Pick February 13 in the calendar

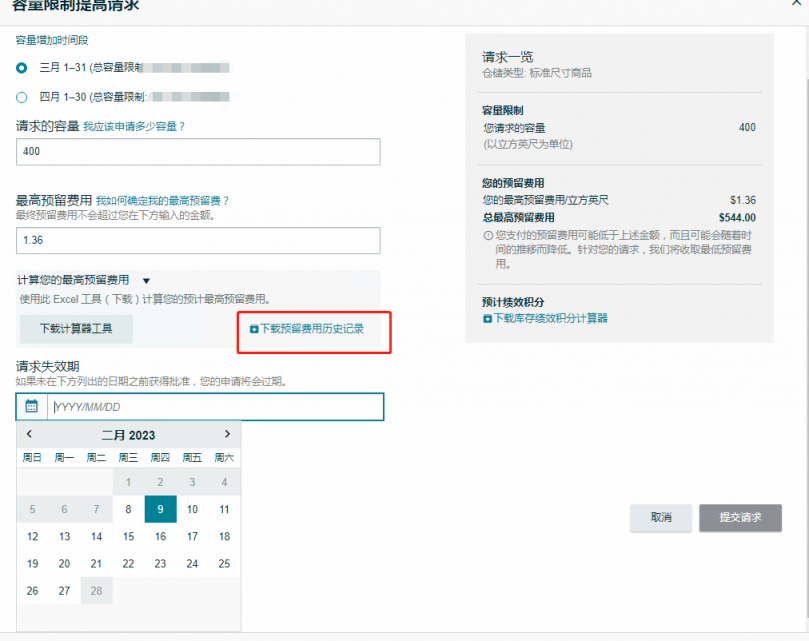point(64,537)
